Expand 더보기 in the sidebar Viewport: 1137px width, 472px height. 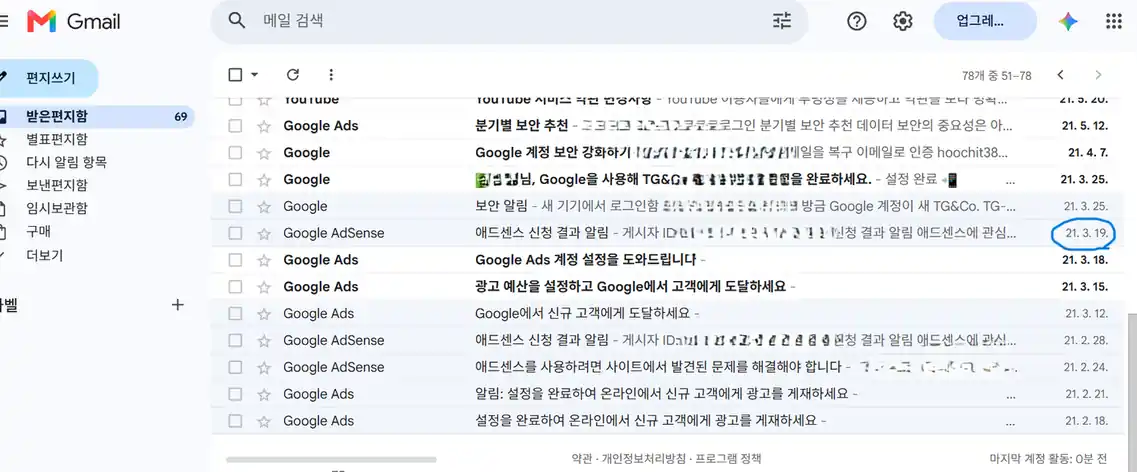(x=45, y=255)
